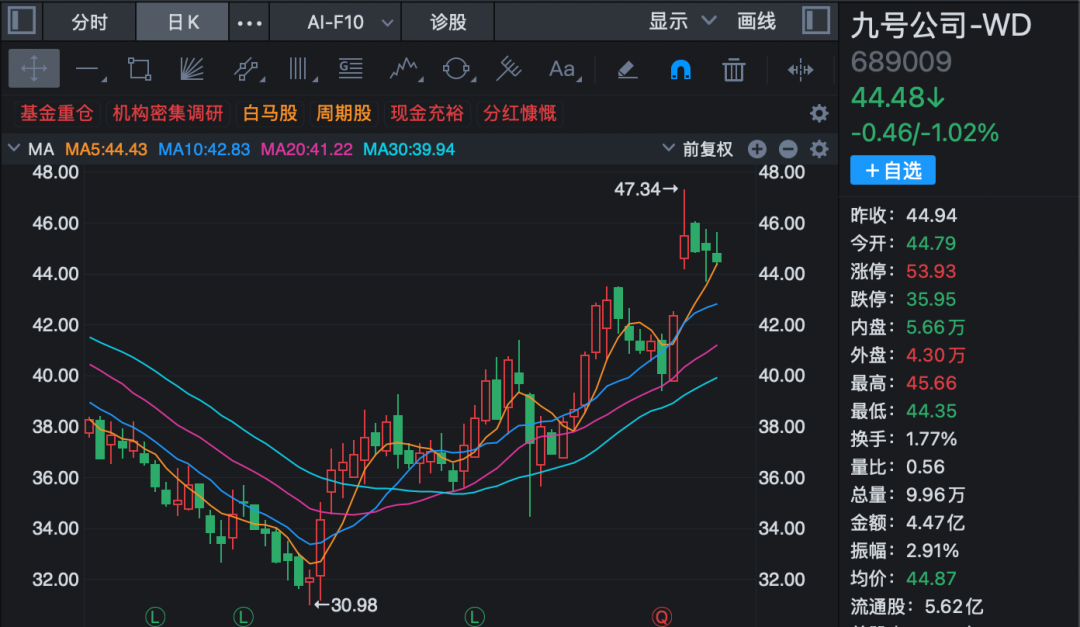Viewport: 1080px width, 627px height.
Task: Click the +自选 add watchlist button
Action: click(x=893, y=170)
